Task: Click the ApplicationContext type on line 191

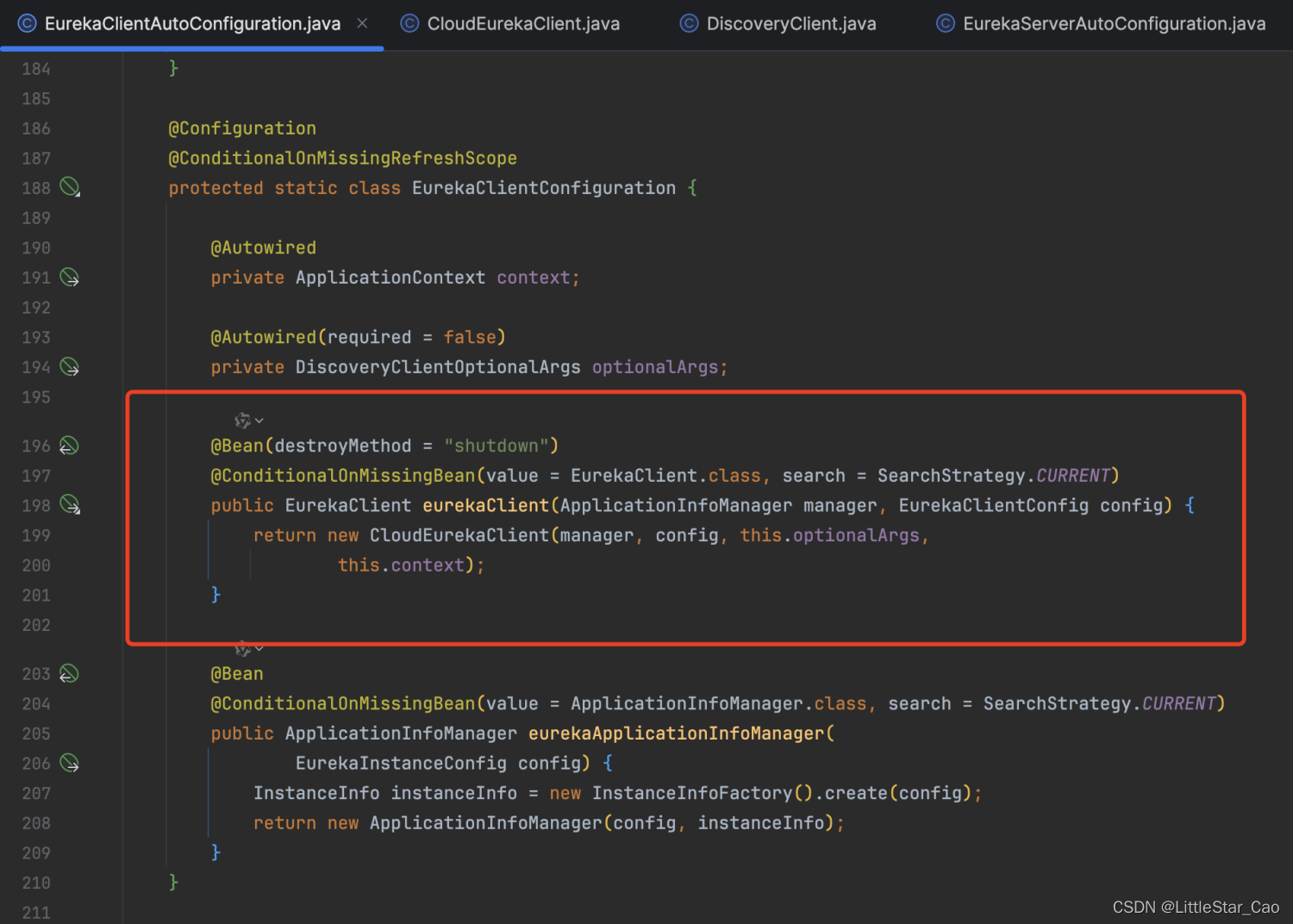Action: [x=390, y=278]
